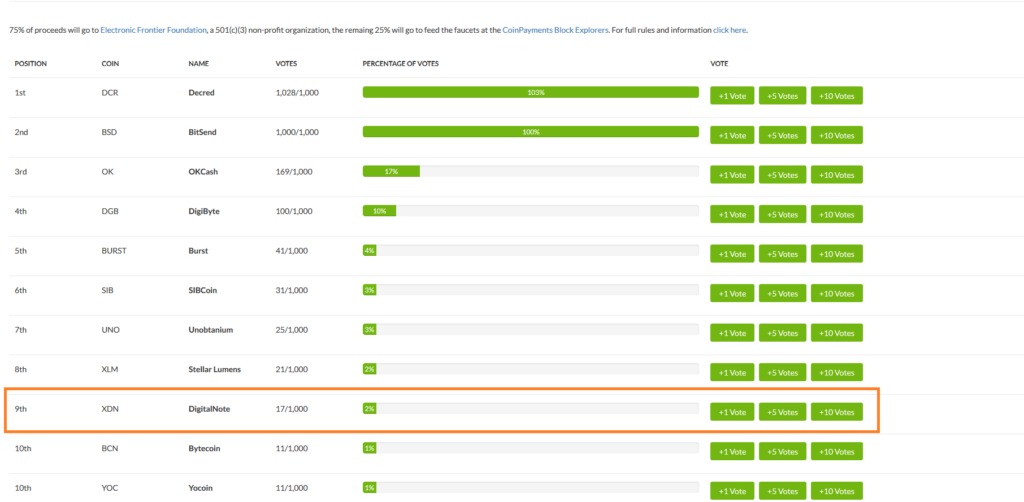The height and width of the screenshot is (502, 1024).
Task: Cast +10 Votes for OKCash
Action: click(837, 174)
